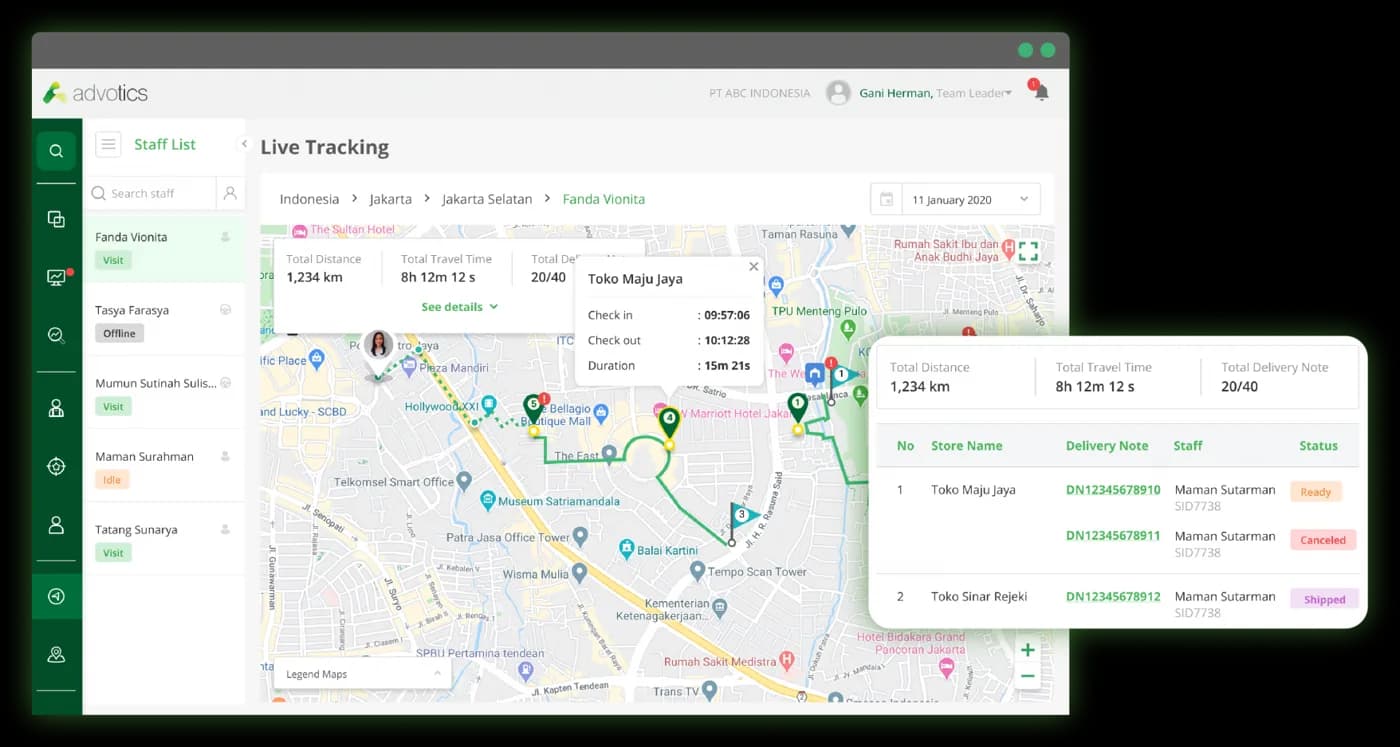Viewport: 1400px width, 747px height.
Task: Select Mumun Sutinah in the staff list
Action: point(164,394)
